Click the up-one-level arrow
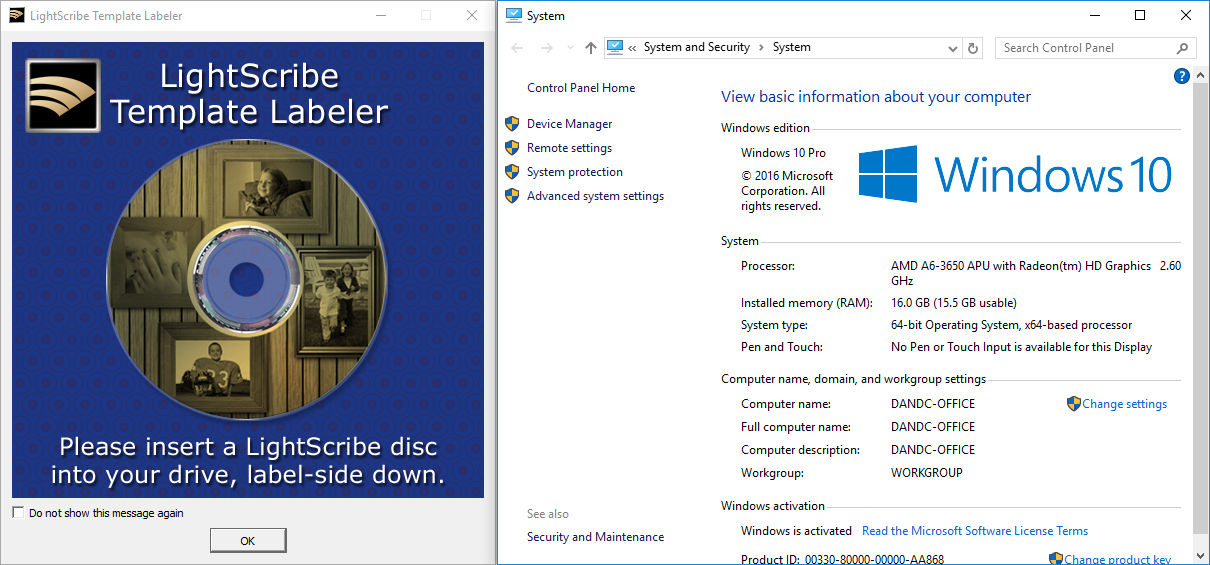Screen dimensions: 1210x565 (590, 48)
